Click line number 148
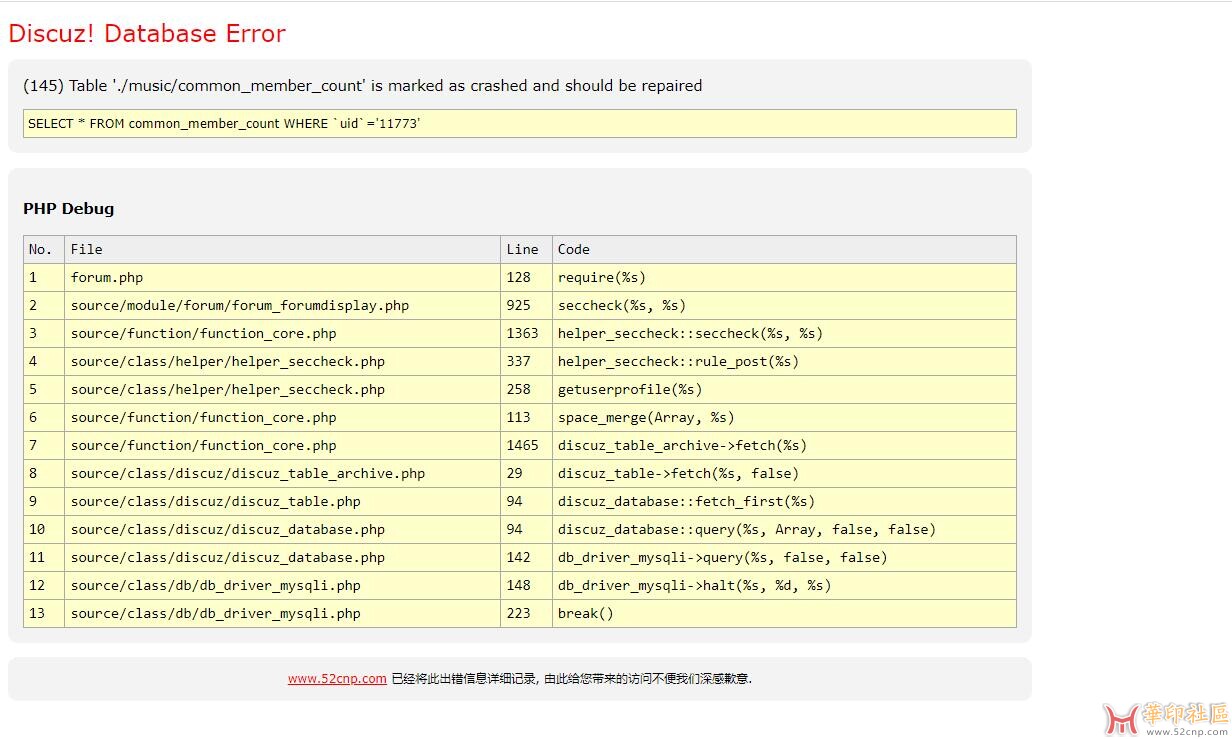The width and height of the screenshot is (1232, 739). (x=527, y=585)
